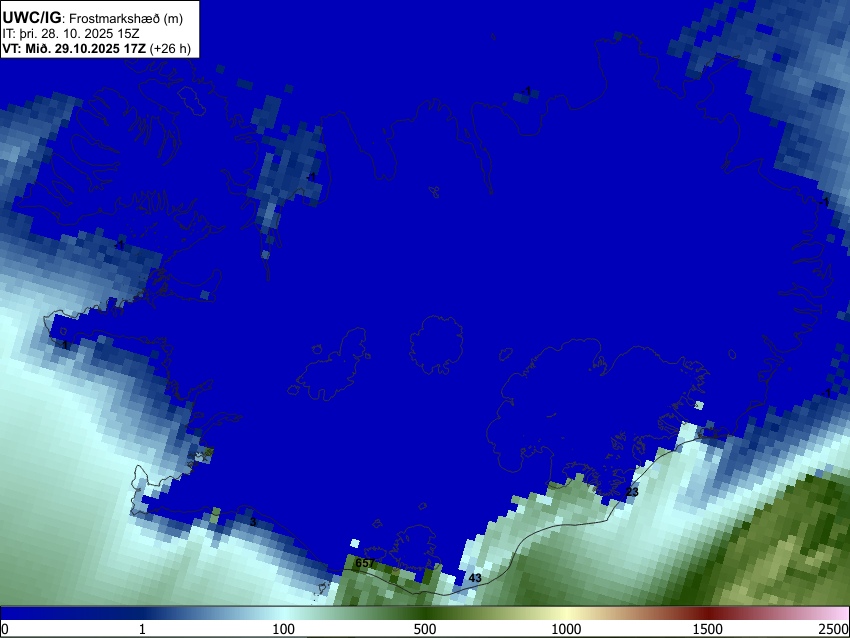This screenshot has height=638, width=850.
Task: Click the '0' tick label on the color scale
Action: (x=5, y=629)
